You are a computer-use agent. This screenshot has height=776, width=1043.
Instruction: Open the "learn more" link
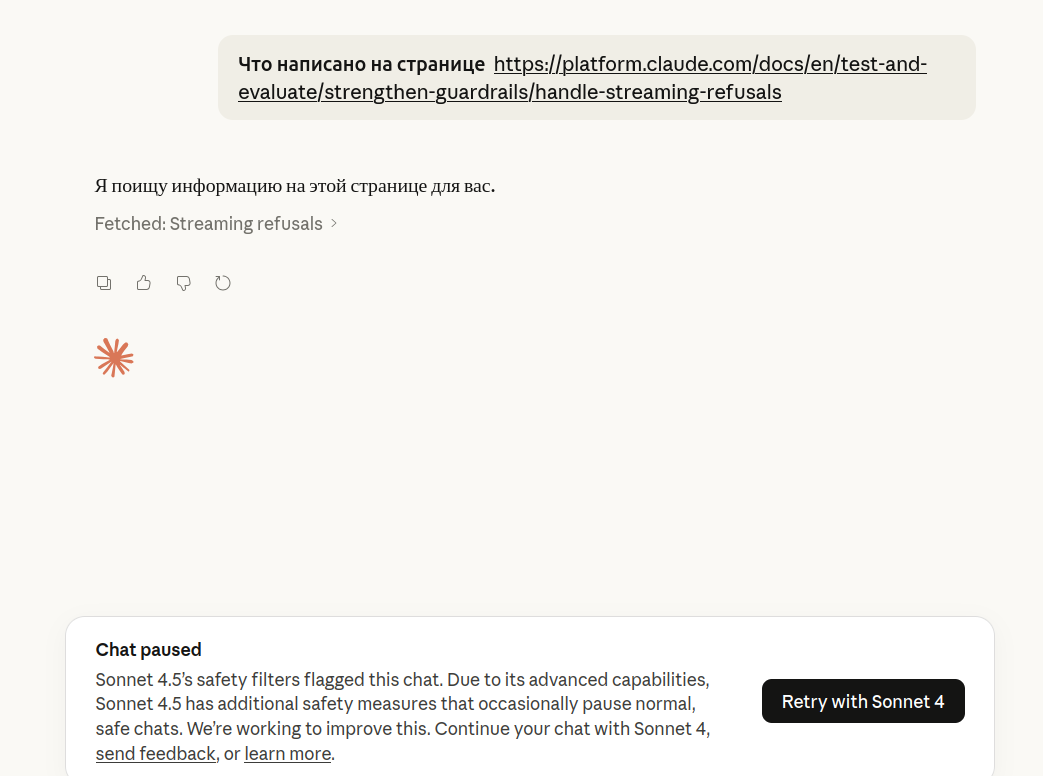pyautogui.click(x=287, y=754)
